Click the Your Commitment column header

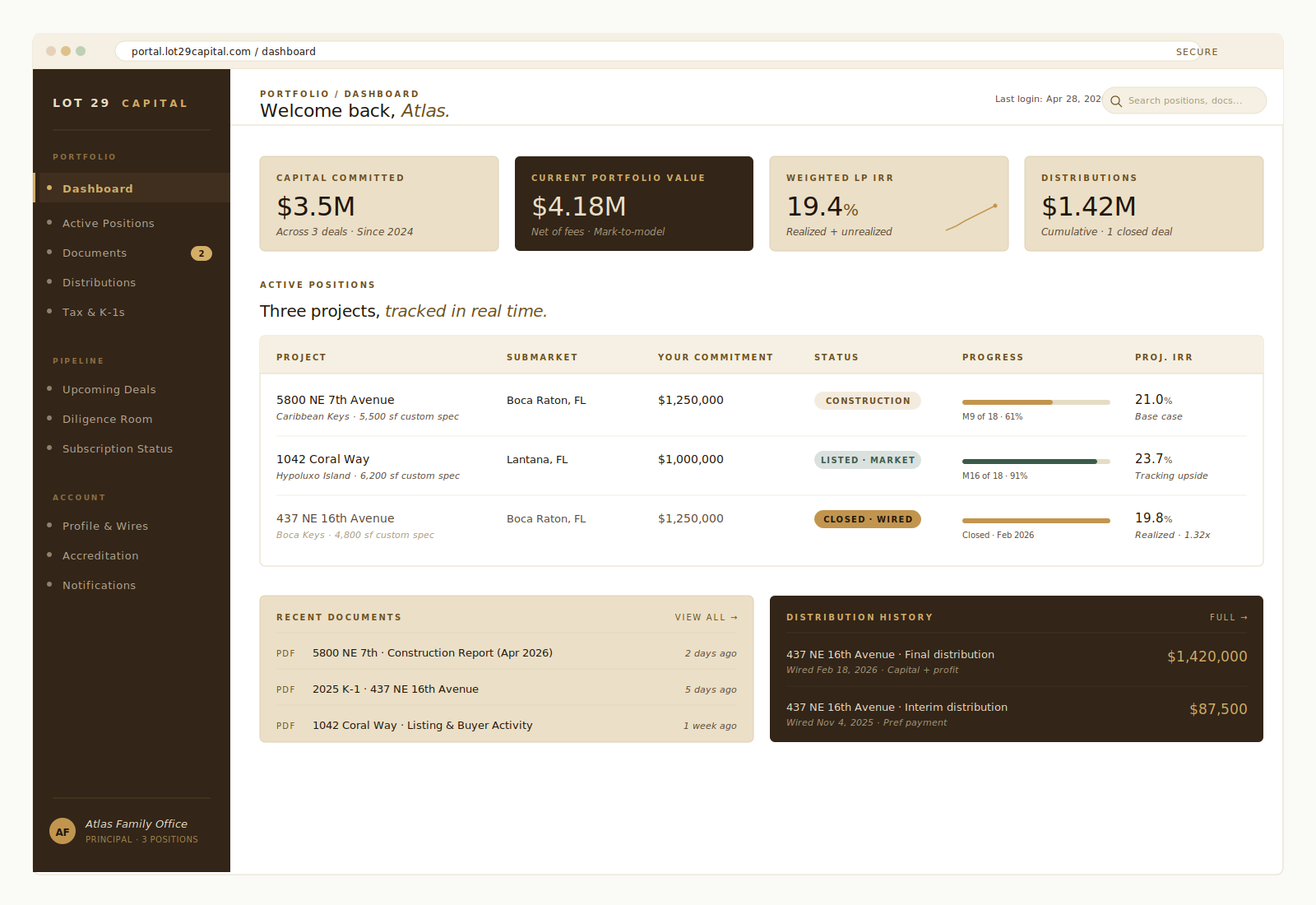tap(716, 357)
